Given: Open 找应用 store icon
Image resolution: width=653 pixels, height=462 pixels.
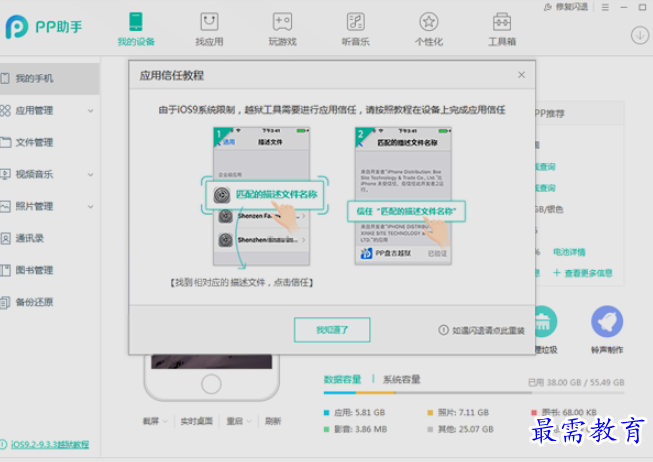Looking at the screenshot, I should tap(209, 22).
